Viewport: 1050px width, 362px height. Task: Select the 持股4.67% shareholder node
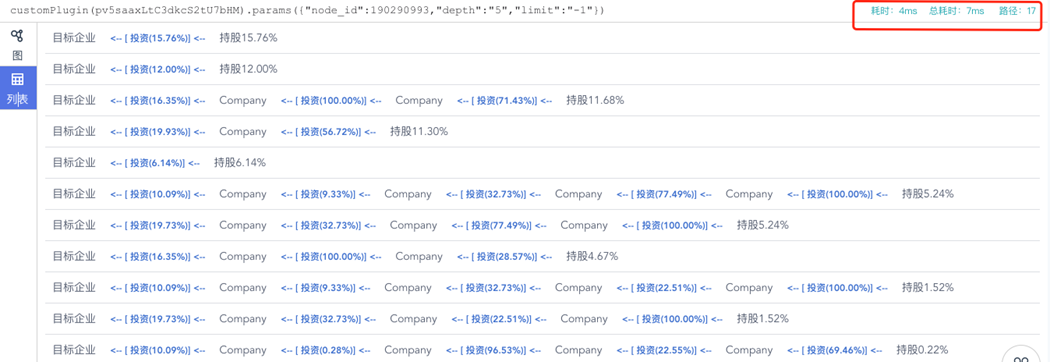pos(592,256)
